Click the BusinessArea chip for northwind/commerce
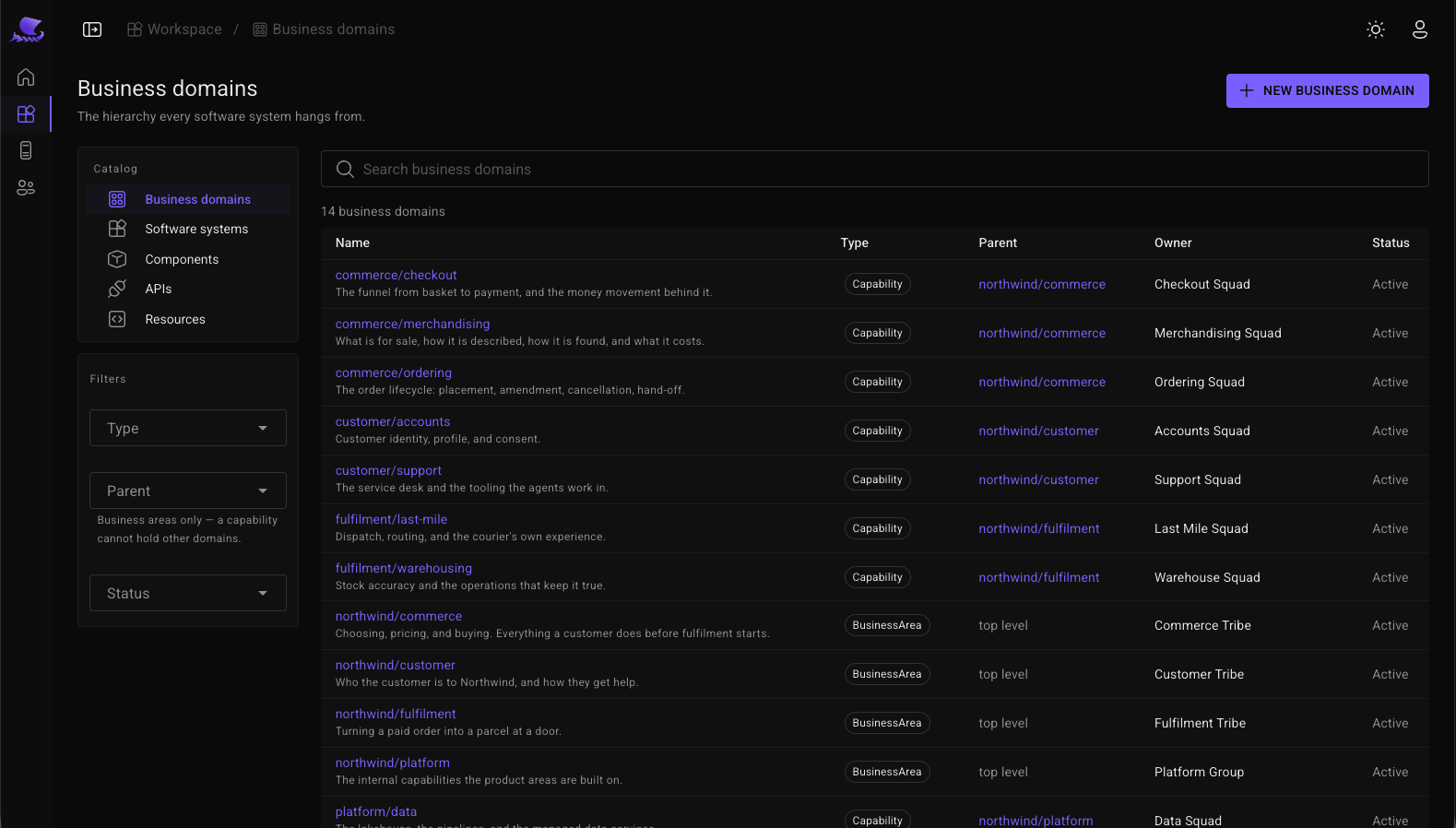The image size is (1456, 828). tap(887, 625)
